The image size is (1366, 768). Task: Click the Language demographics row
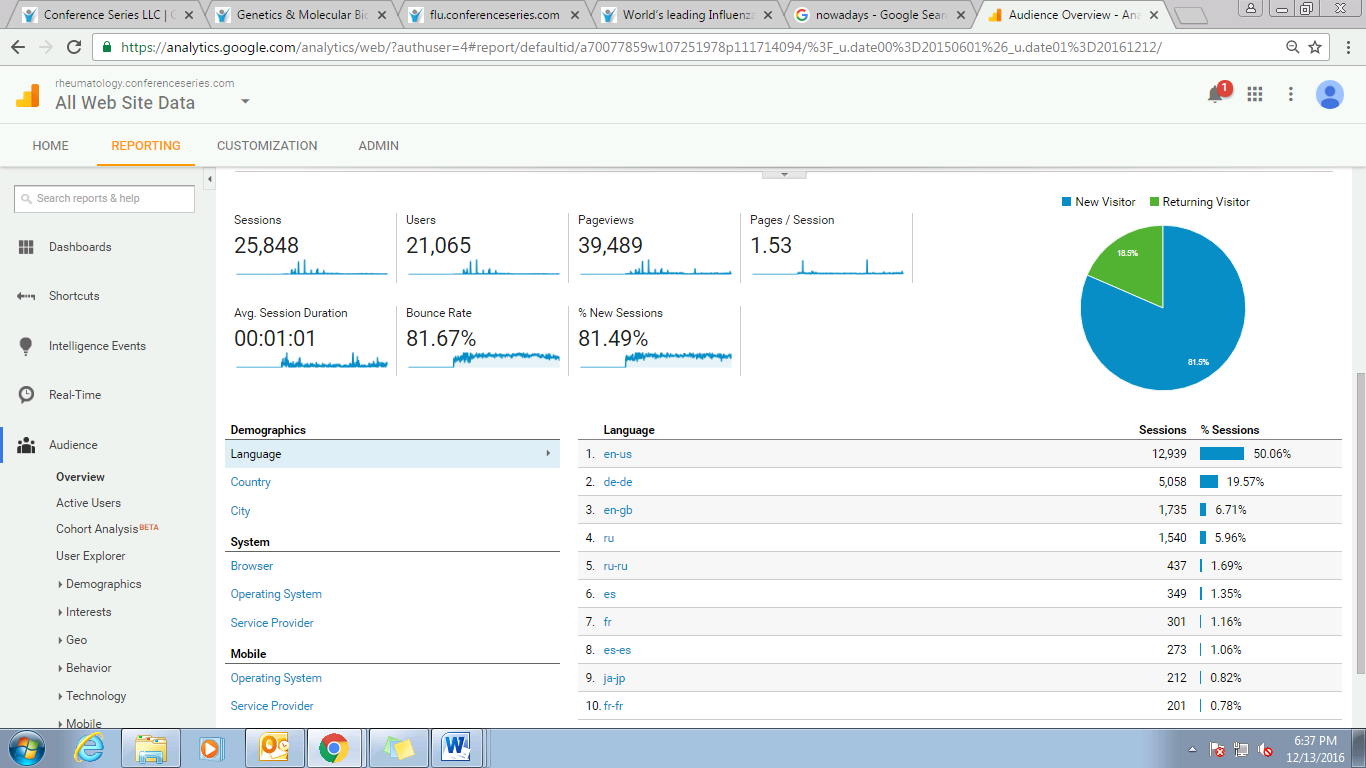[392, 454]
